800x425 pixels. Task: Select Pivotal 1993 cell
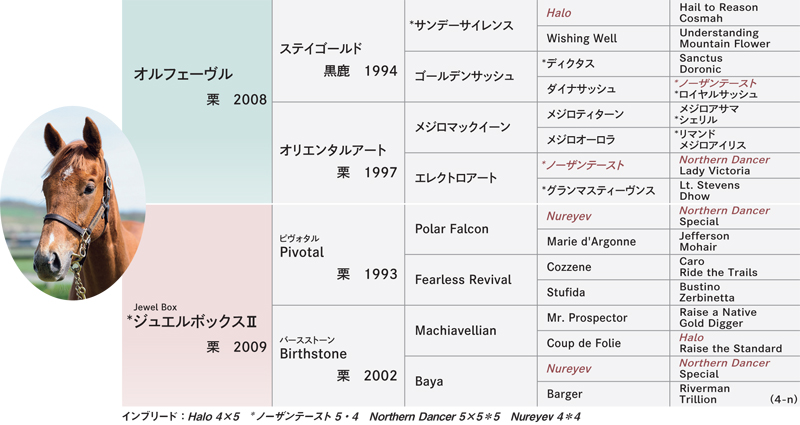[338, 255]
